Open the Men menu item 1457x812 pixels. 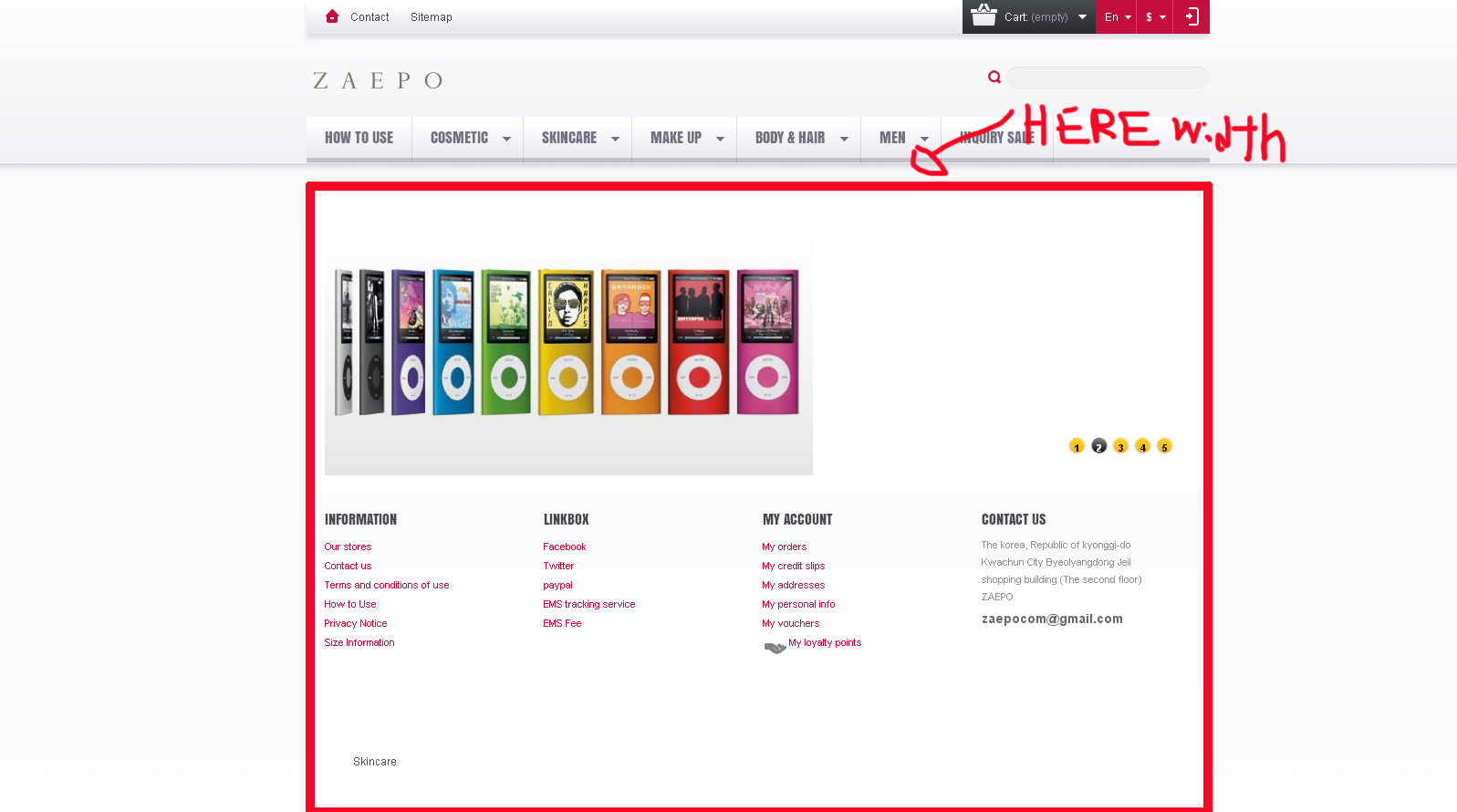892,138
